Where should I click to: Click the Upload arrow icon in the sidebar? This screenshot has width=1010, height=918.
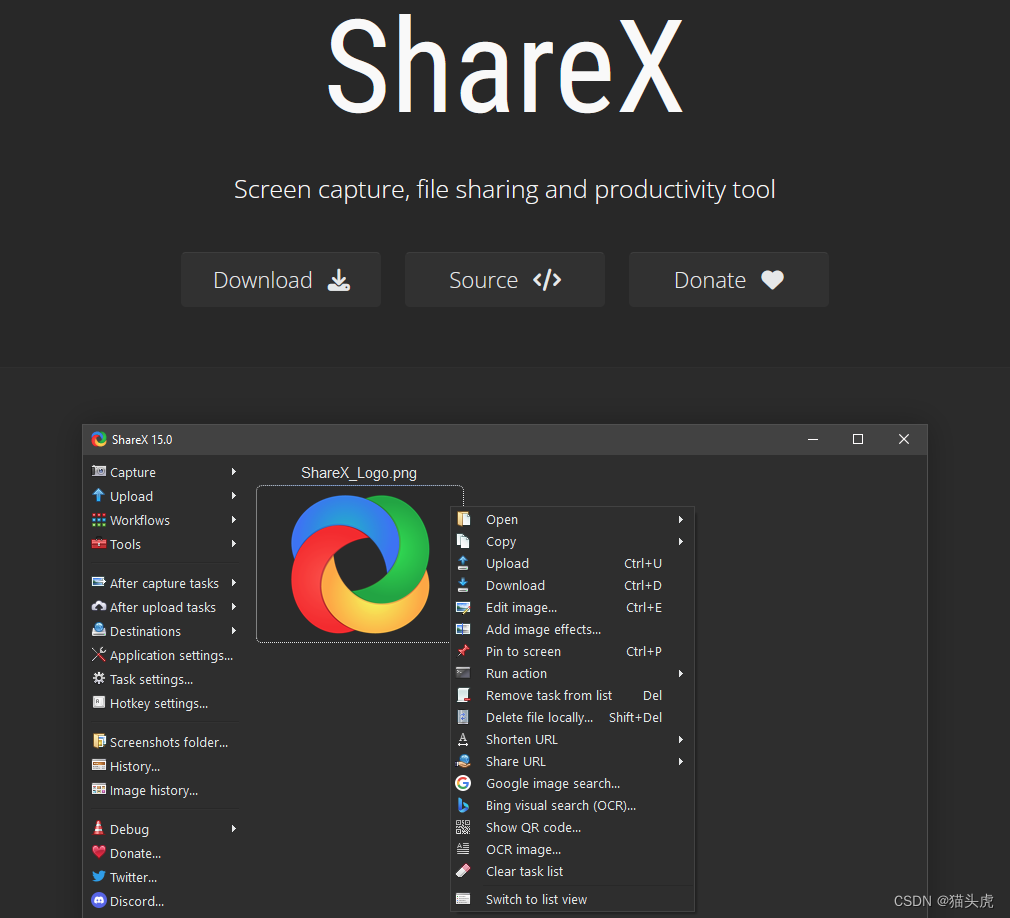pos(99,495)
